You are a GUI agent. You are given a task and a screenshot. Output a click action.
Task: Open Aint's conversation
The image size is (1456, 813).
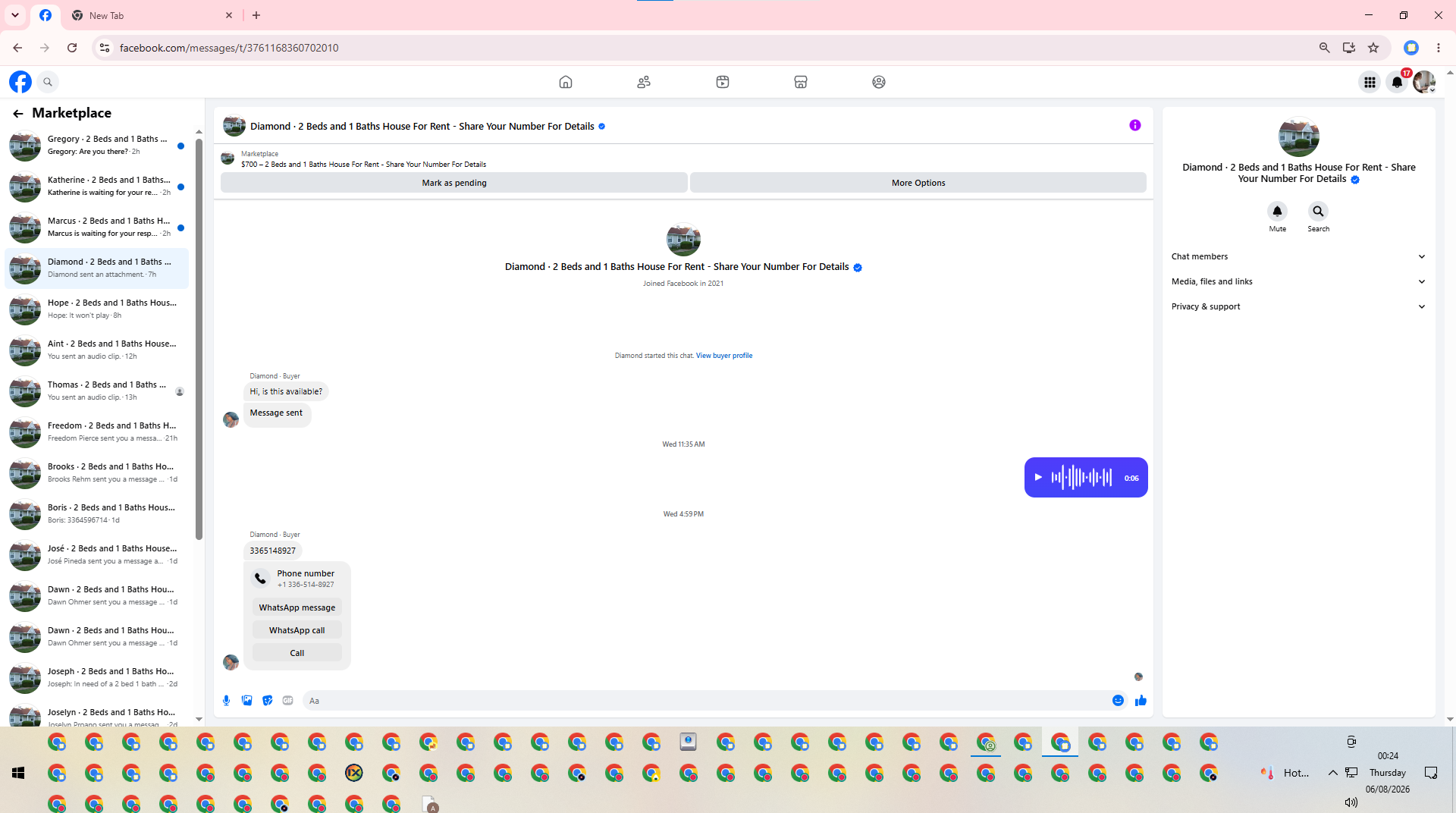coord(97,350)
